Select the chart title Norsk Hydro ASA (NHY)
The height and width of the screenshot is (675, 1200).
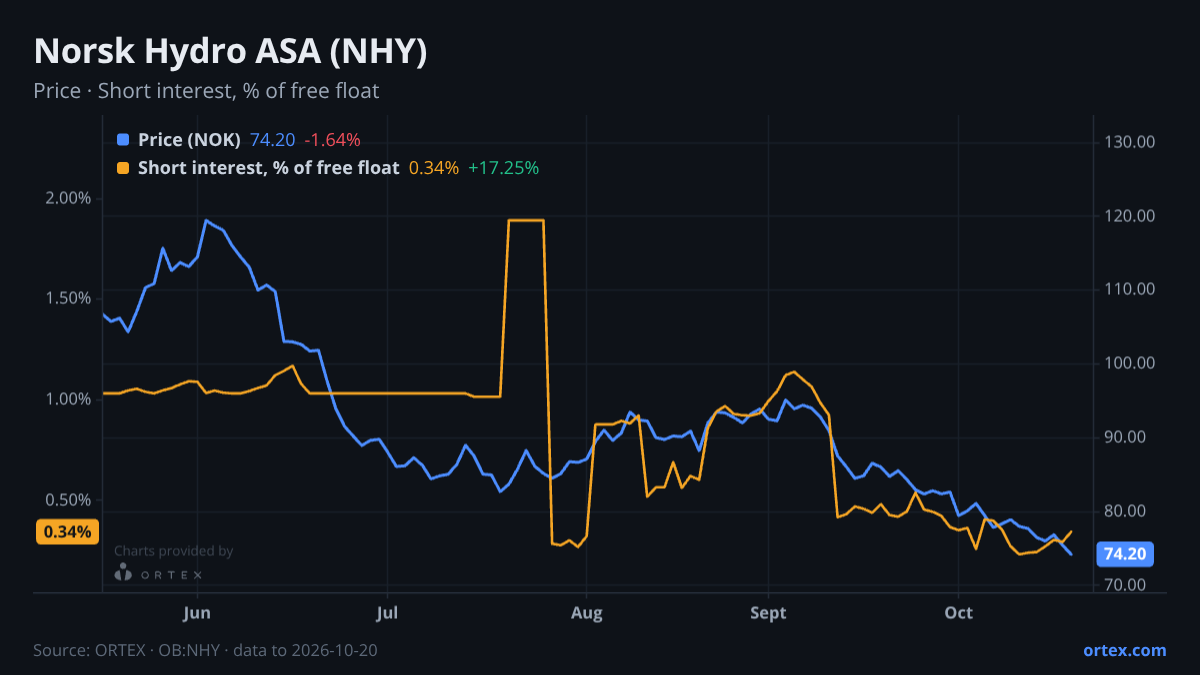click(231, 52)
